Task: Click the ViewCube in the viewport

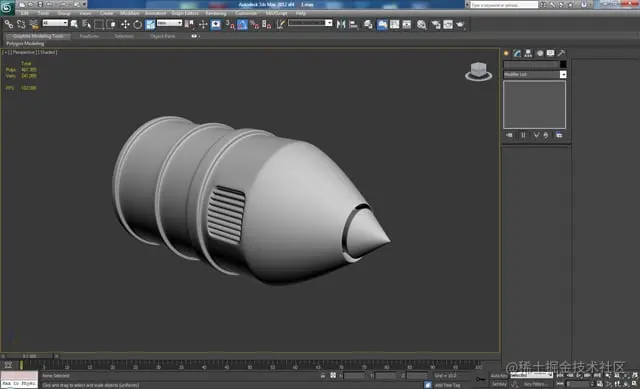Action: (478, 71)
